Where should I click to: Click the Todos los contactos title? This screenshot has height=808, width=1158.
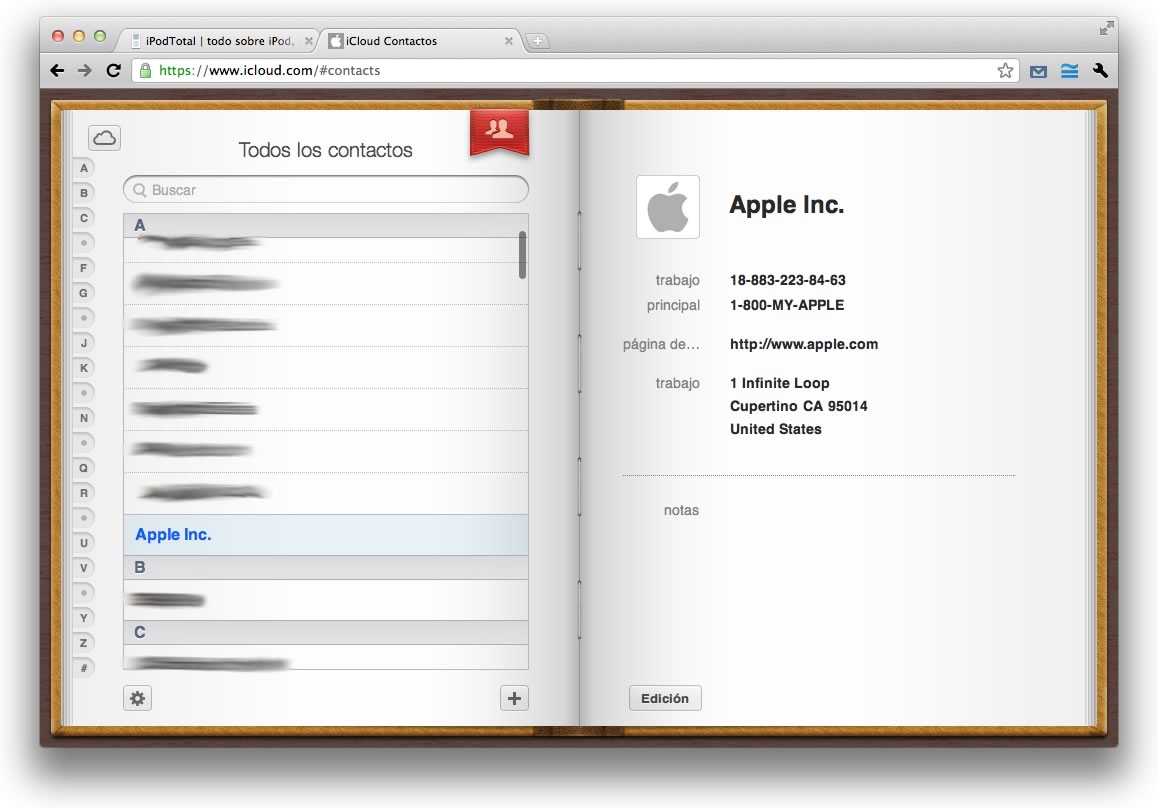pyautogui.click(x=325, y=150)
